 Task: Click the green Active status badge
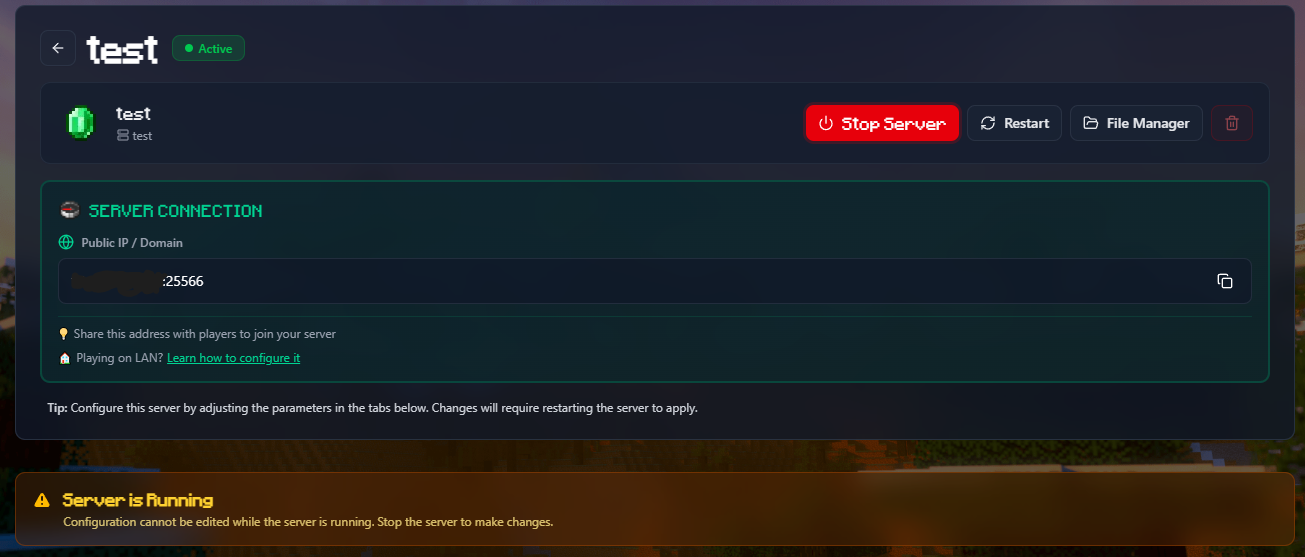(x=208, y=48)
